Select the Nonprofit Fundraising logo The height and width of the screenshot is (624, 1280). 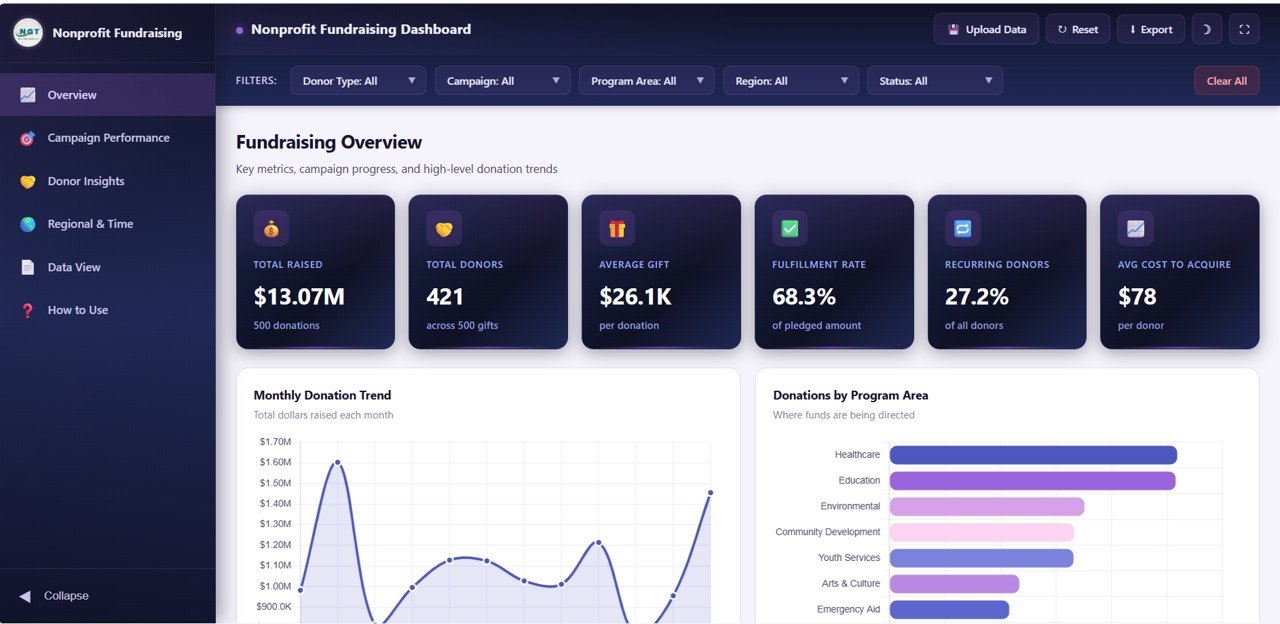click(28, 32)
